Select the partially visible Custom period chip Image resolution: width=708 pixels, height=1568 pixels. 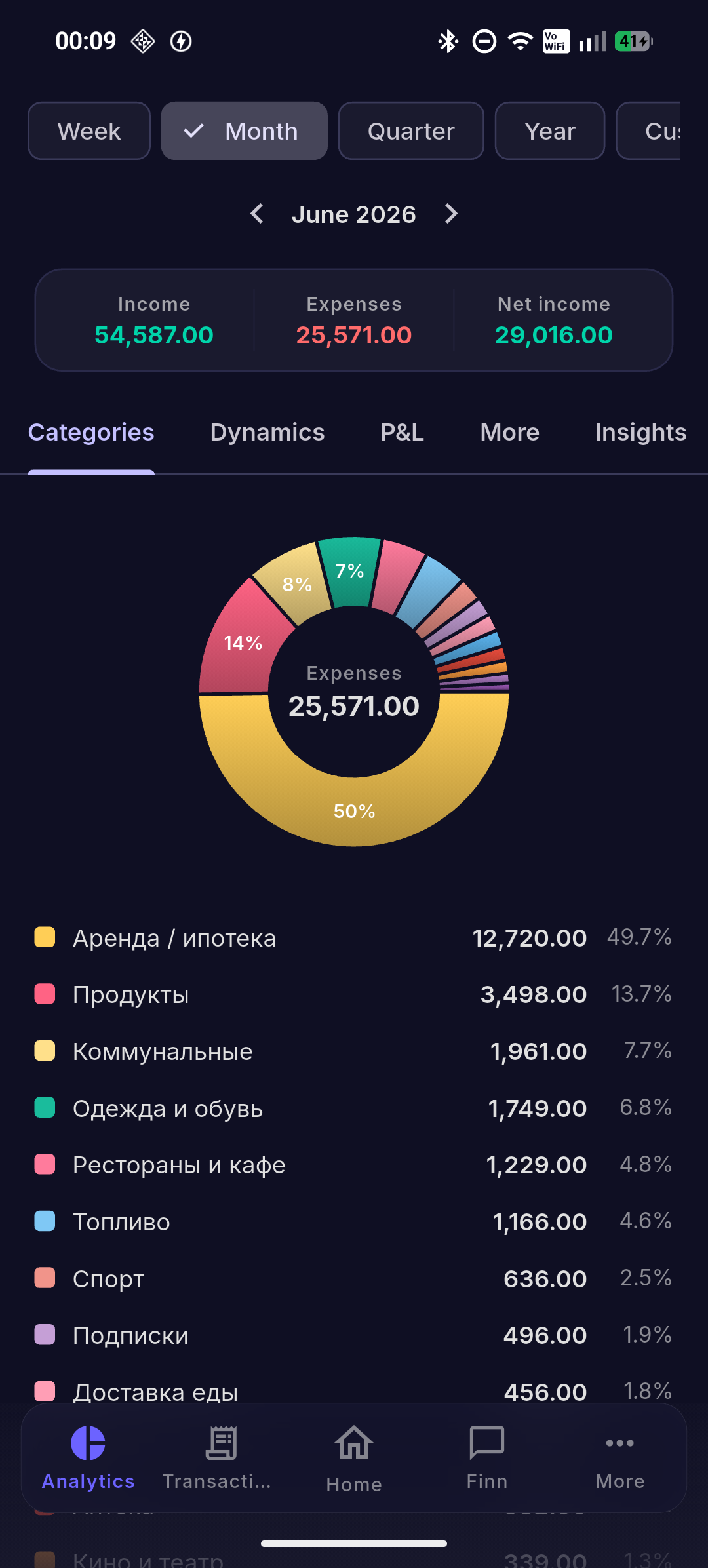(649, 131)
